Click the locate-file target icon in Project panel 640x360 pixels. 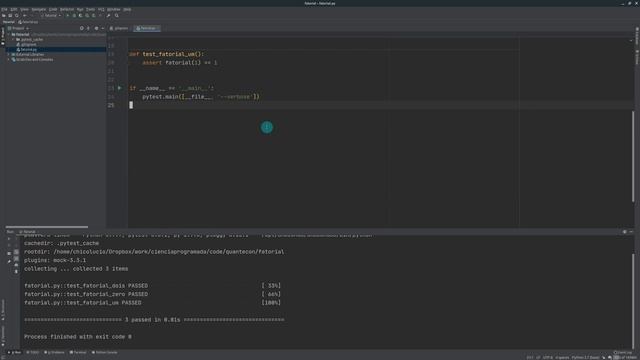(82, 28)
